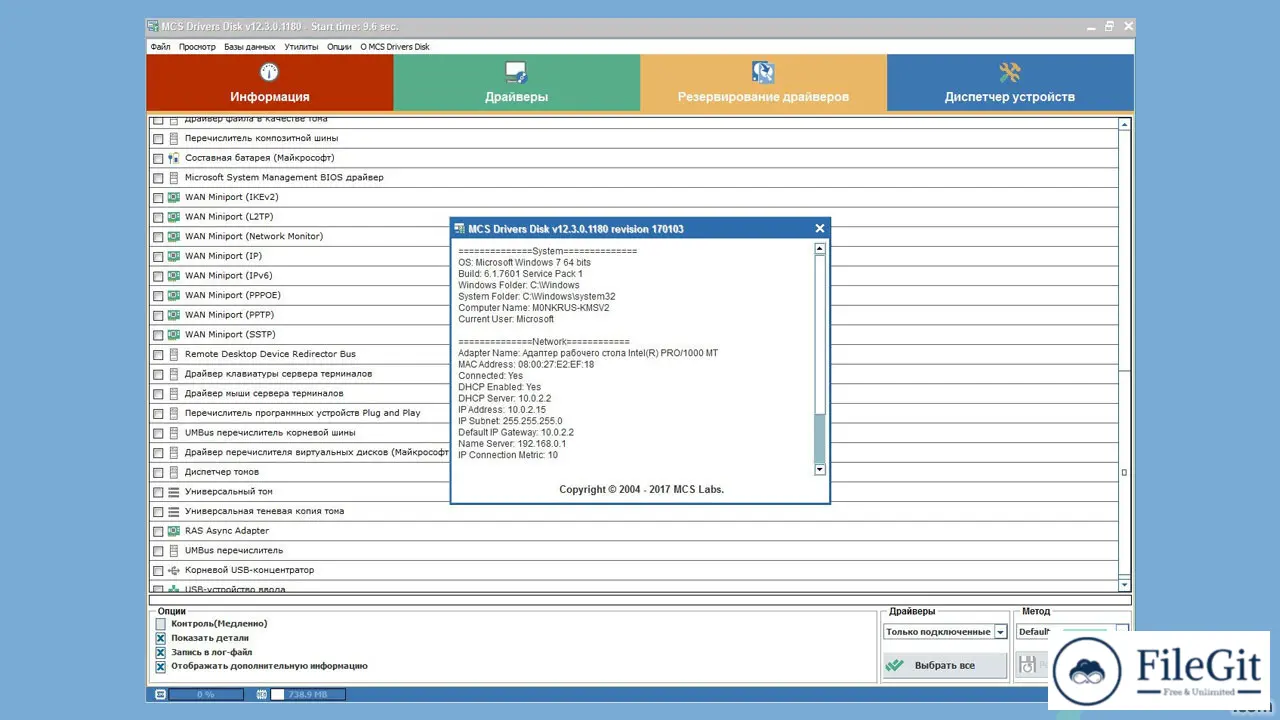Click the Перечислитель композитной шины device icon
The height and width of the screenshot is (720, 1280).
[x=174, y=138]
